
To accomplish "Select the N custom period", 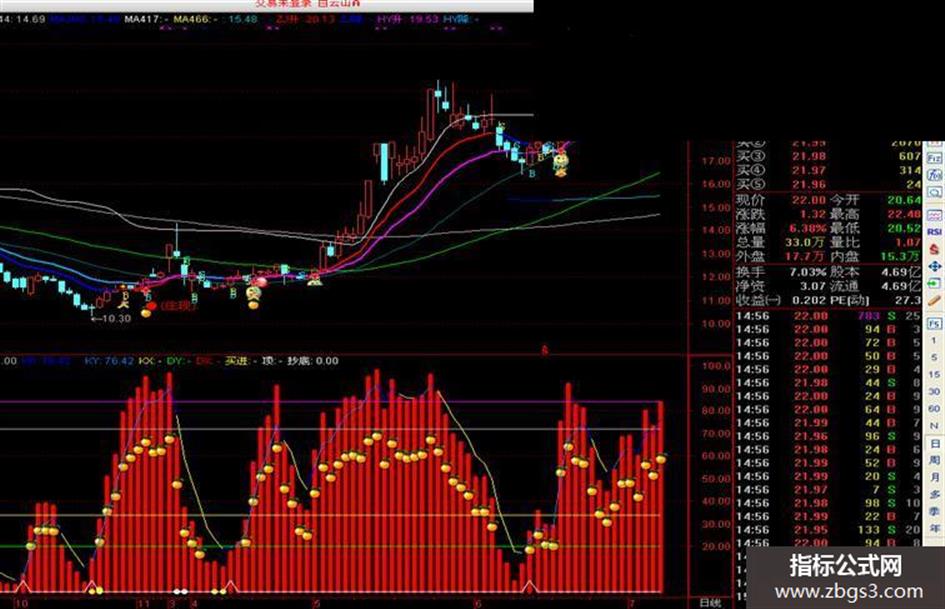I will (x=934, y=426).
